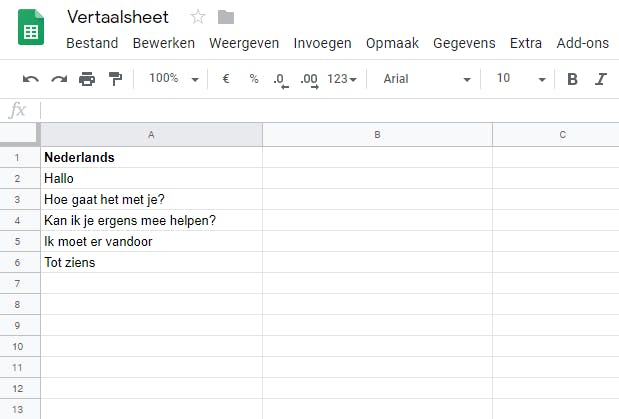This screenshot has width=619, height=419.
Task: Open the Gegevens menu
Action: 464,43
